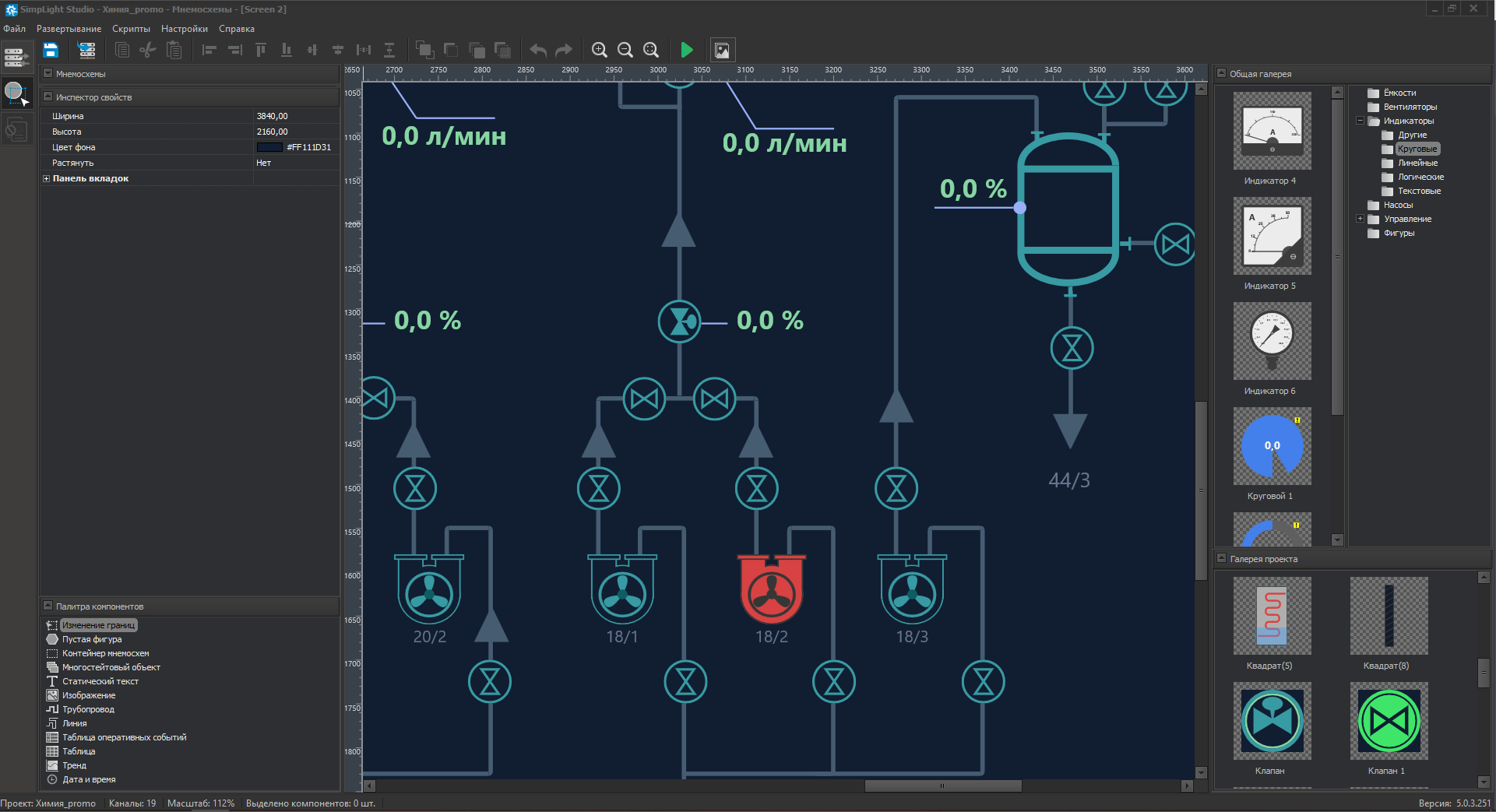Screen dimensions: 1496x812
Task: Select Индикатор 4 gallery thumbnail
Action: [x=1272, y=131]
